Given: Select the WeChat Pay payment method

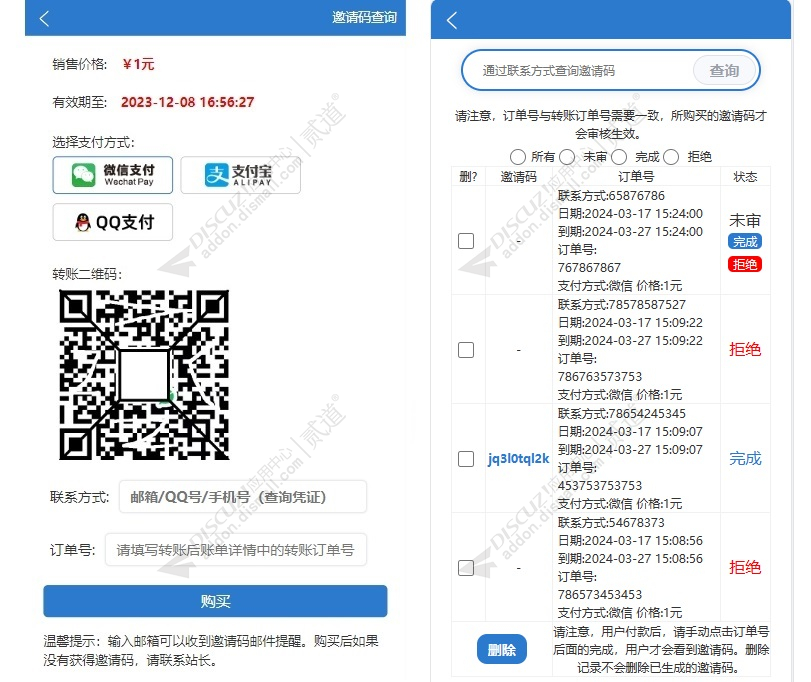Looking at the screenshot, I should pyautogui.click(x=112, y=174).
